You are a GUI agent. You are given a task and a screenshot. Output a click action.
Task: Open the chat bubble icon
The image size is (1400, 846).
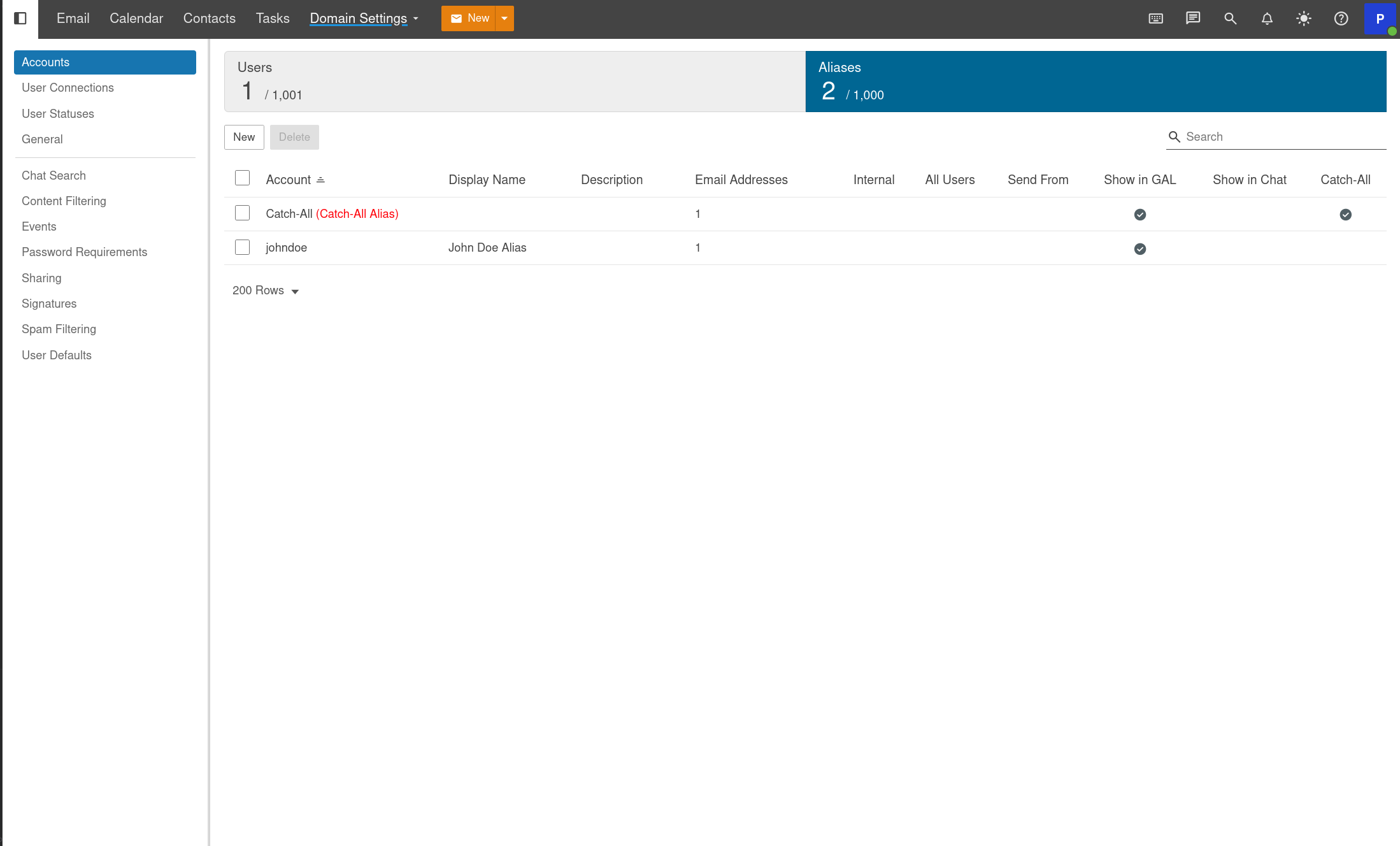click(1192, 18)
